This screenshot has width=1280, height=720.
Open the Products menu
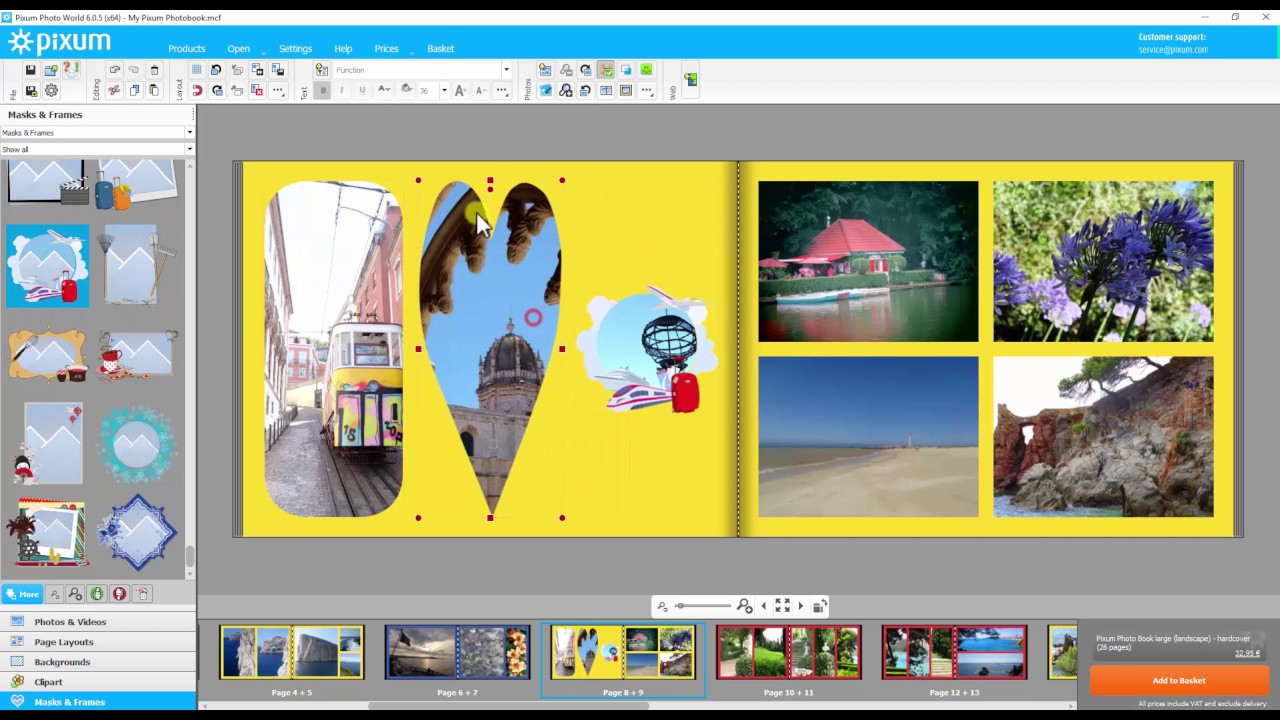point(186,49)
